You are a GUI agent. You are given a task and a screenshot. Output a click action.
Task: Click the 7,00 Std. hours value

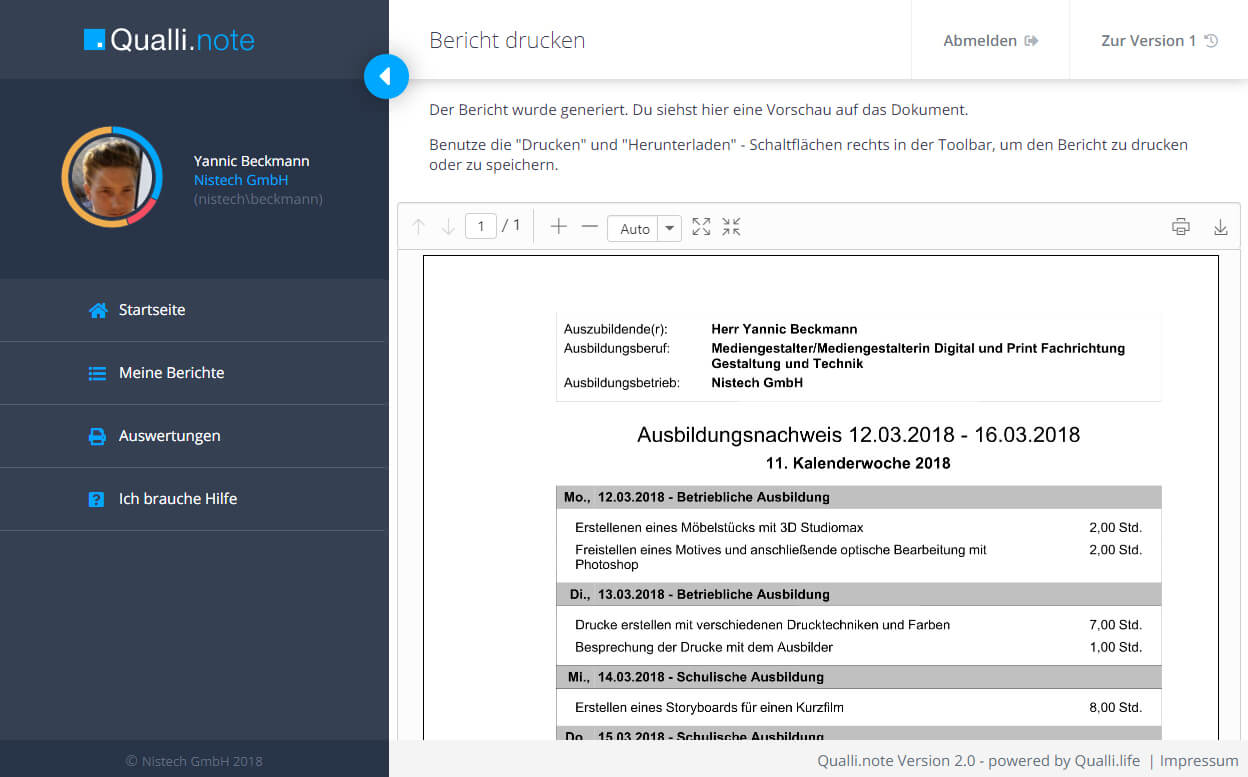pyautogui.click(x=1115, y=625)
